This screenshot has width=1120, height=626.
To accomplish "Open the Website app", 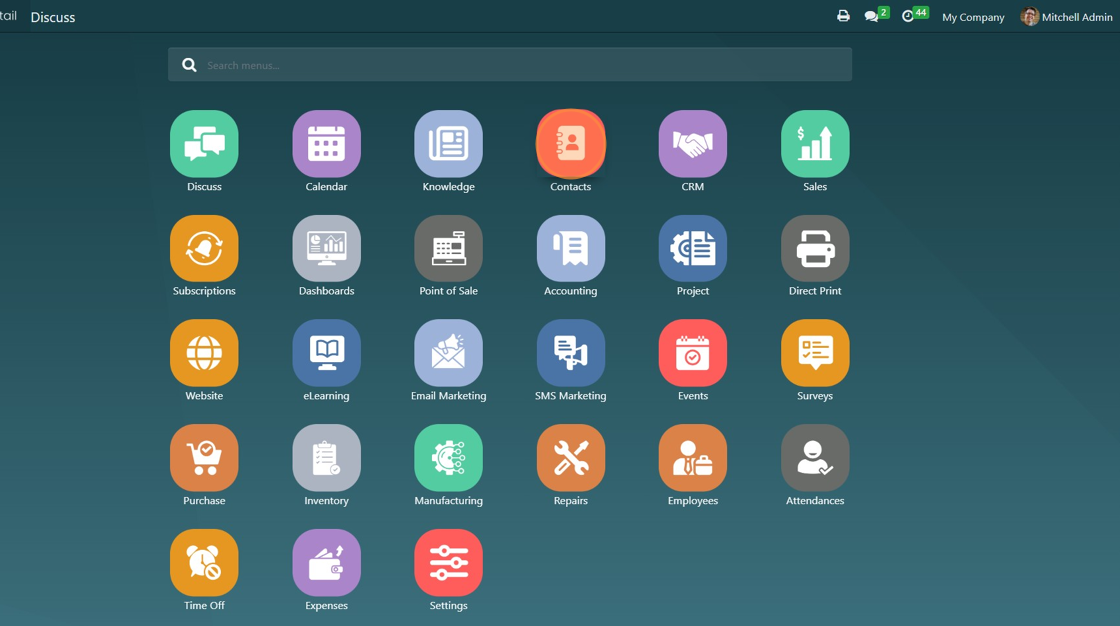I will click(x=204, y=353).
